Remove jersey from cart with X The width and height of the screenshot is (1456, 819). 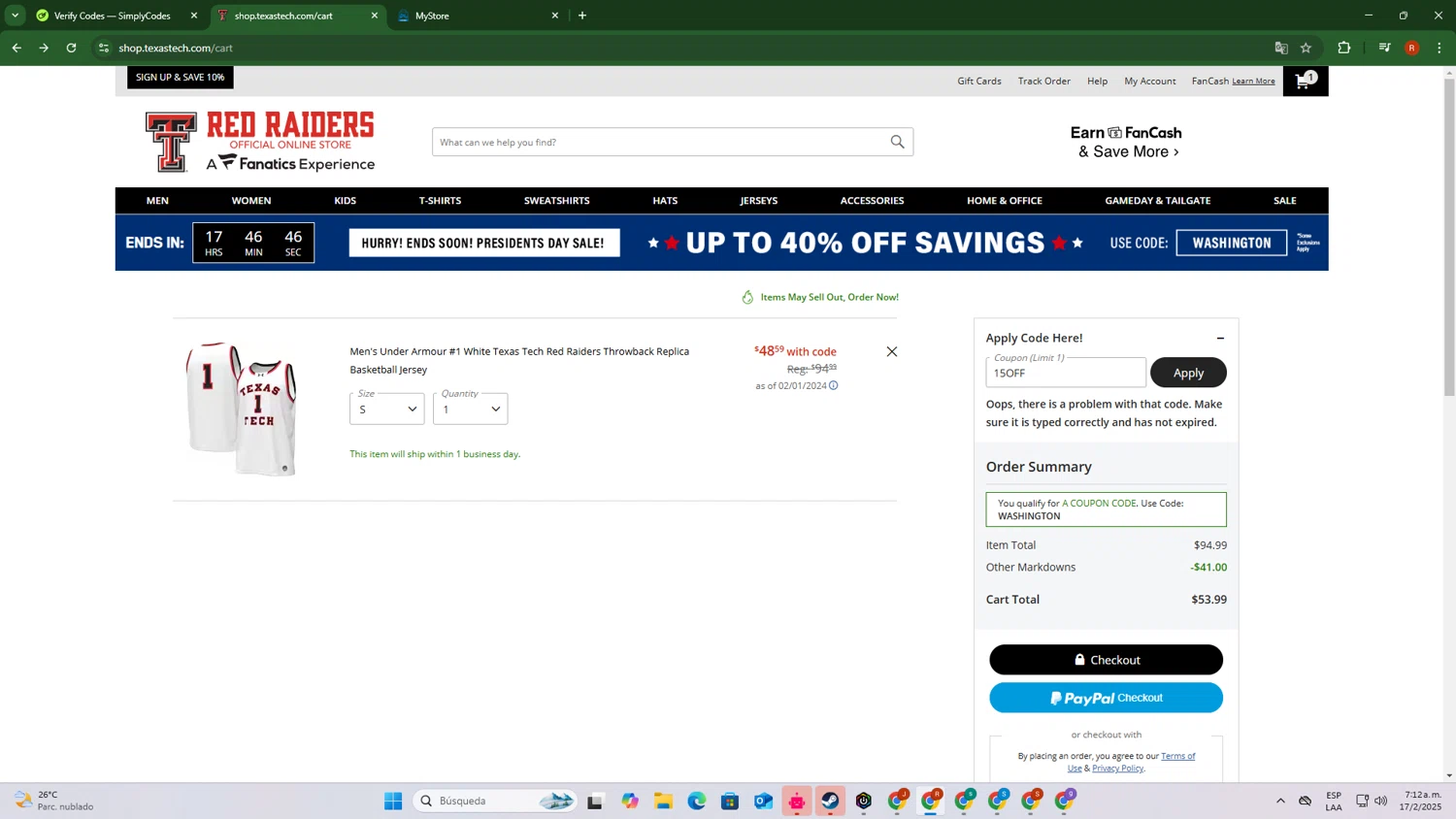click(x=891, y=351)
